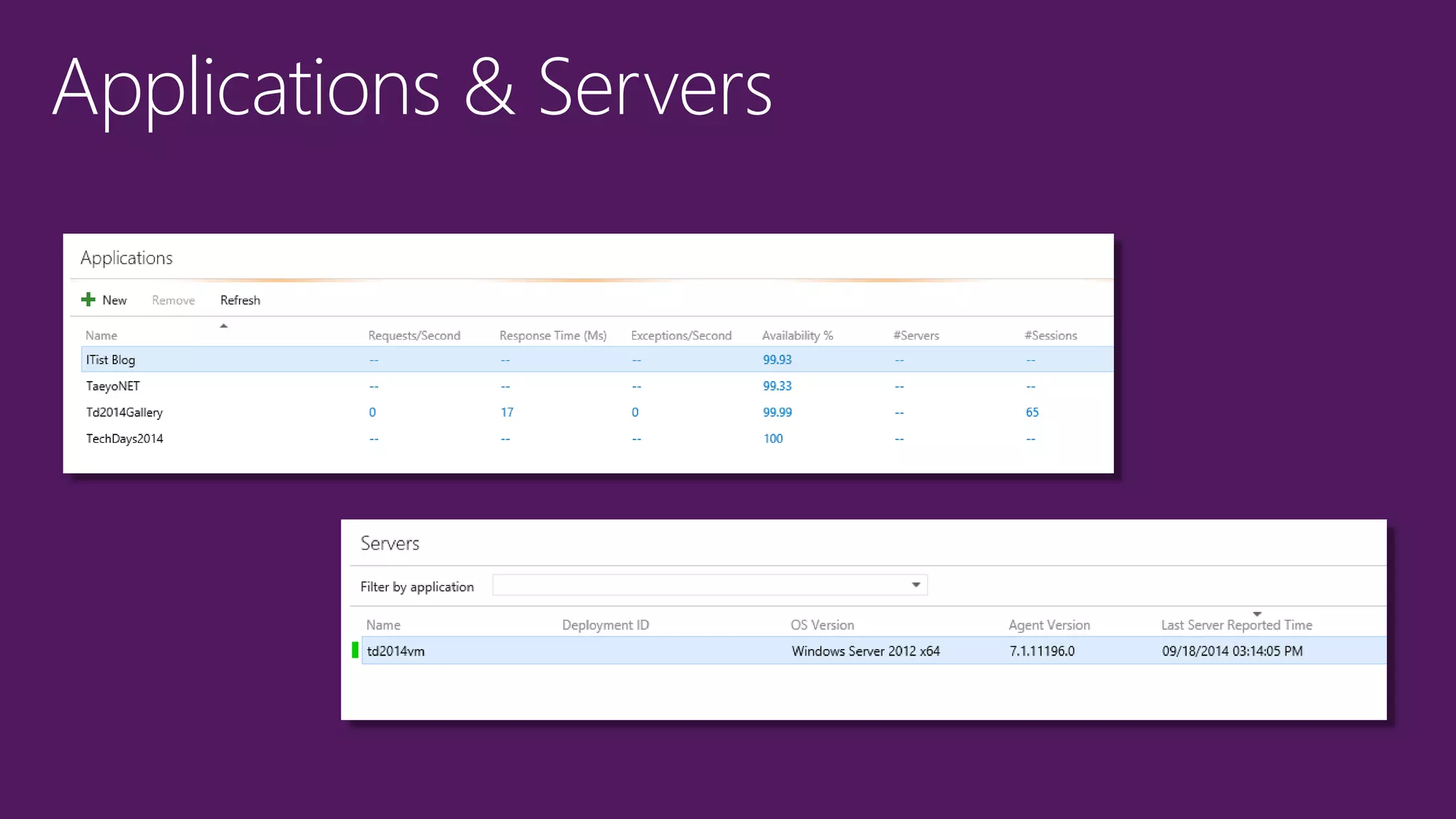Click the OS Version column header

tap(823, 625)
